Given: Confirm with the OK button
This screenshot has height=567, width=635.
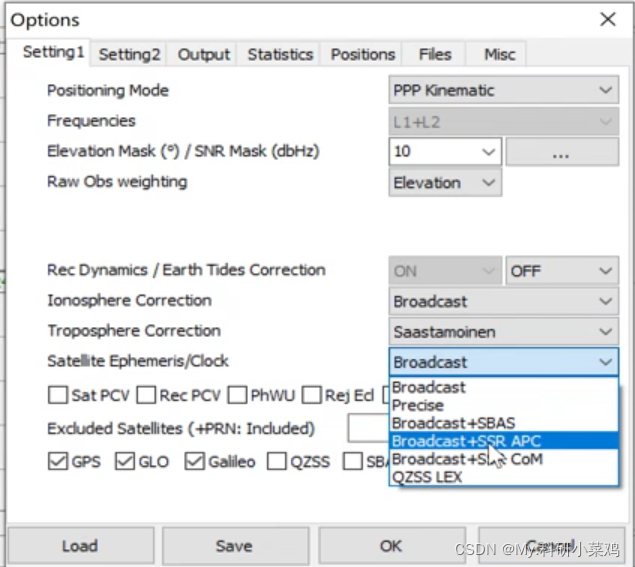Looking at the screenshot, I should [391, 546].
